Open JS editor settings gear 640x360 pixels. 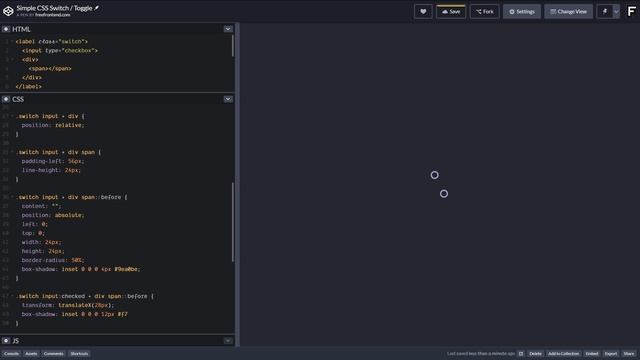point(6,340)
